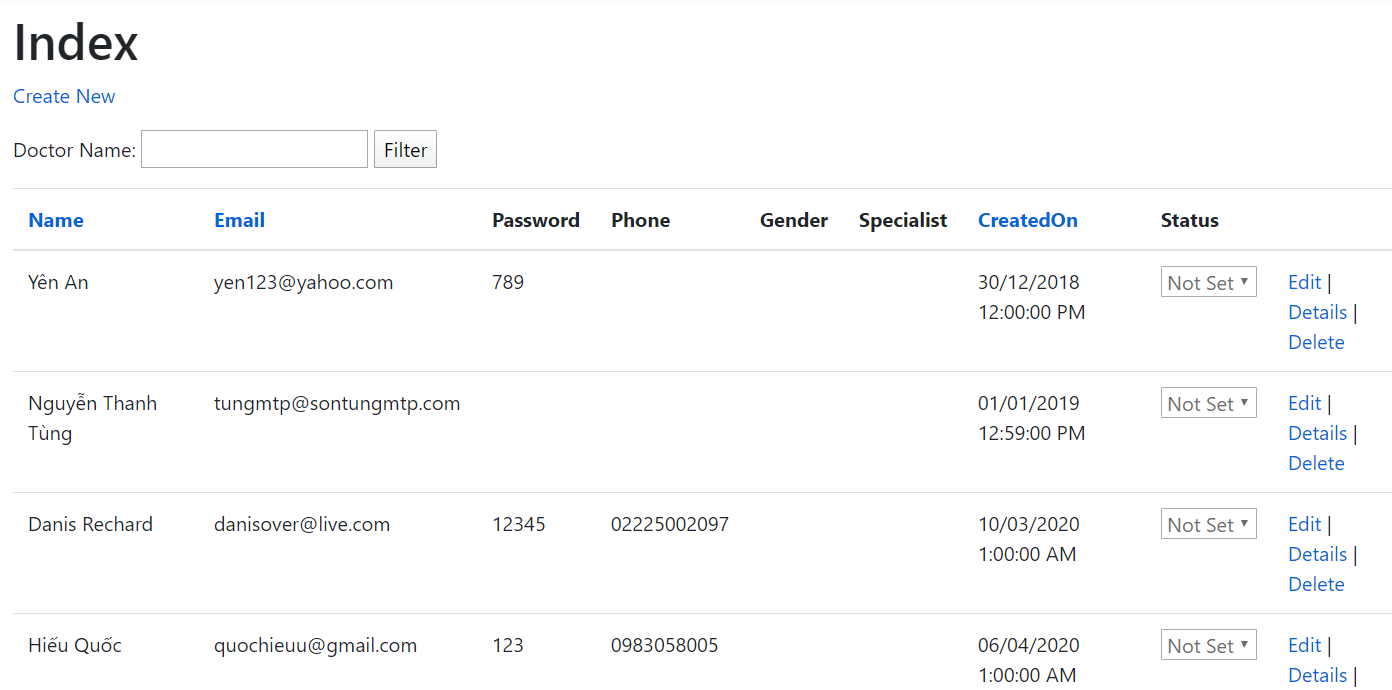
Task: Open the Status dropdown for Danis Rechard
Action: (1208, 524)
